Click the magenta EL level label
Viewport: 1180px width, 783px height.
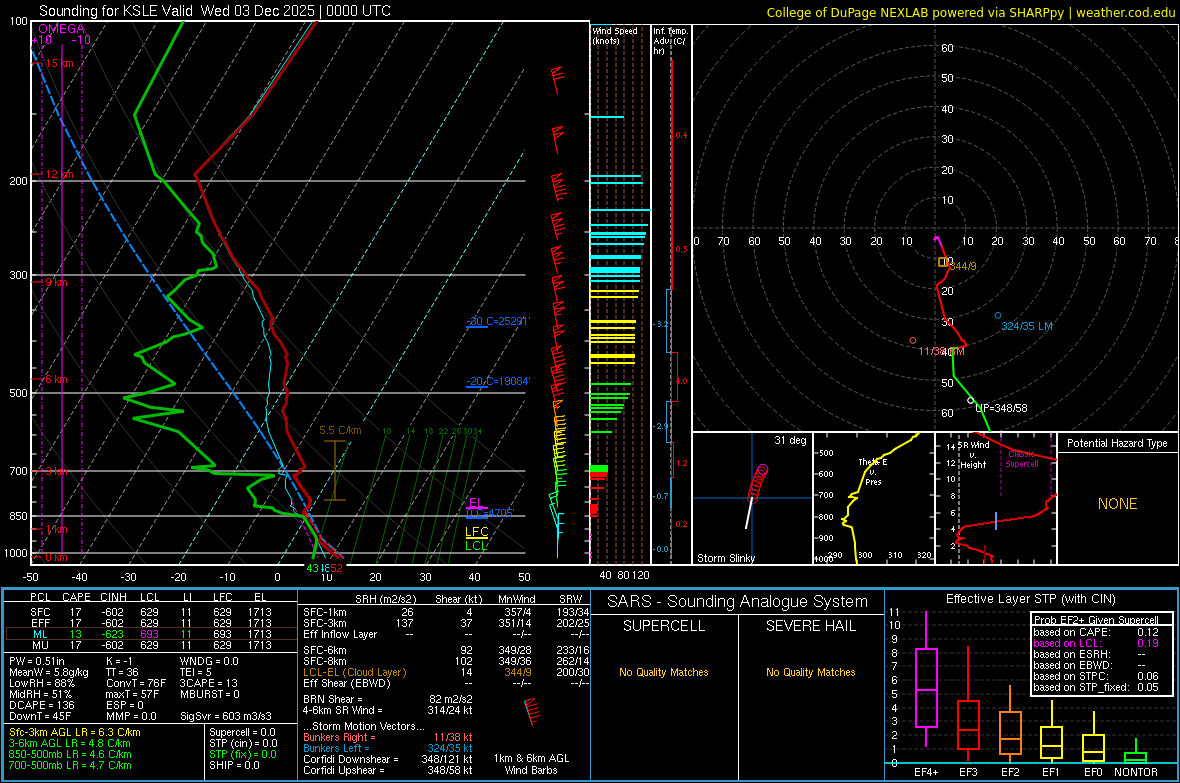(475, 503)
